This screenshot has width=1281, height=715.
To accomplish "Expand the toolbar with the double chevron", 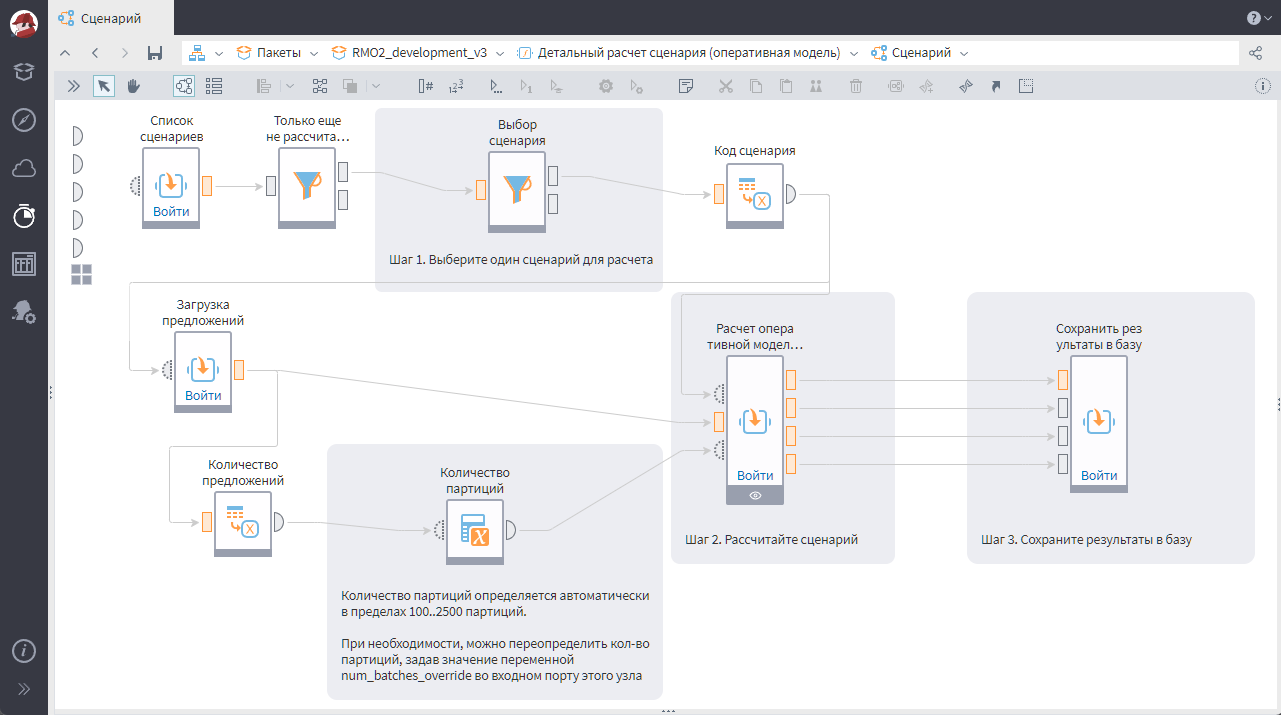I will [x=73, y=86].
